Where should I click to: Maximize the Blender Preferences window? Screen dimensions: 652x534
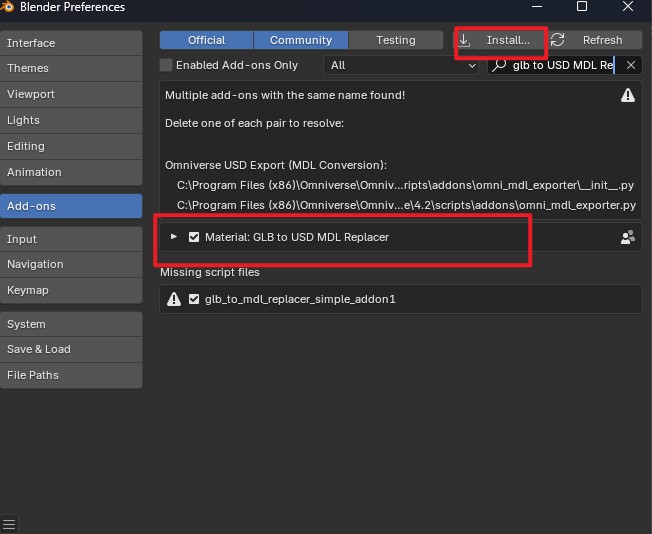(582, 7)
